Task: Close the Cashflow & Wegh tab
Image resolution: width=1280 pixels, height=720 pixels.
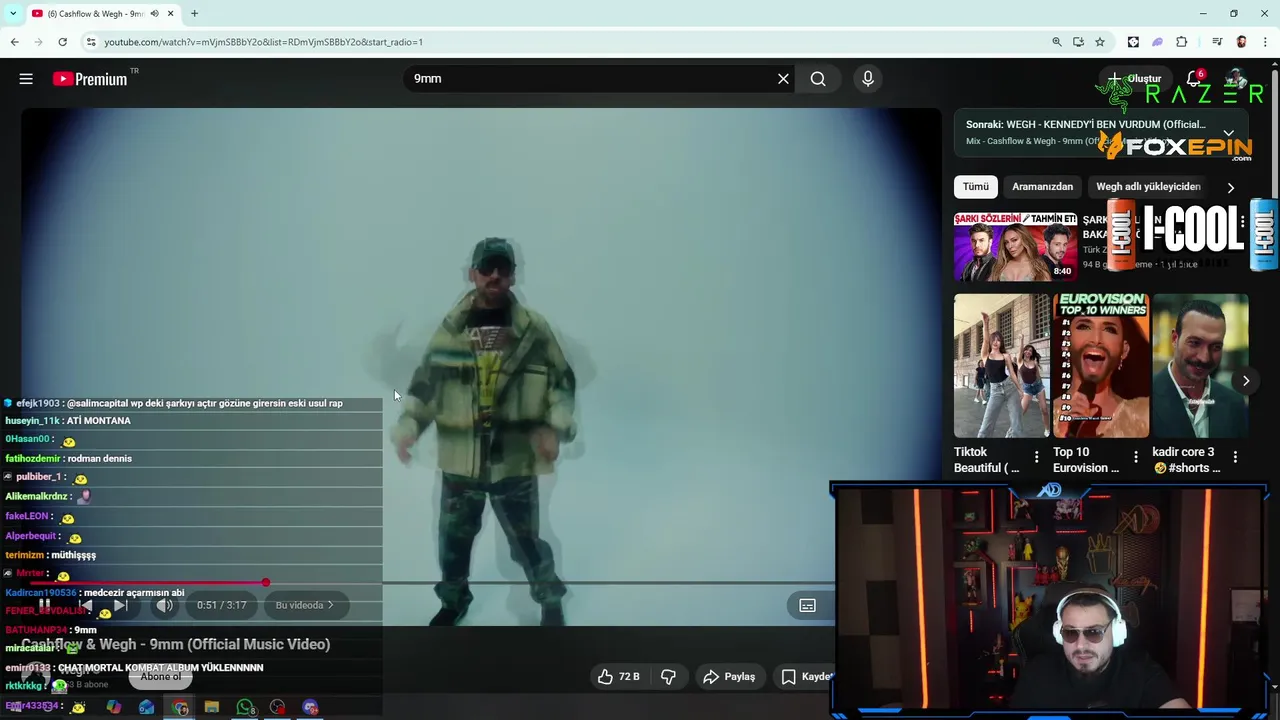Action: [170, 14]
